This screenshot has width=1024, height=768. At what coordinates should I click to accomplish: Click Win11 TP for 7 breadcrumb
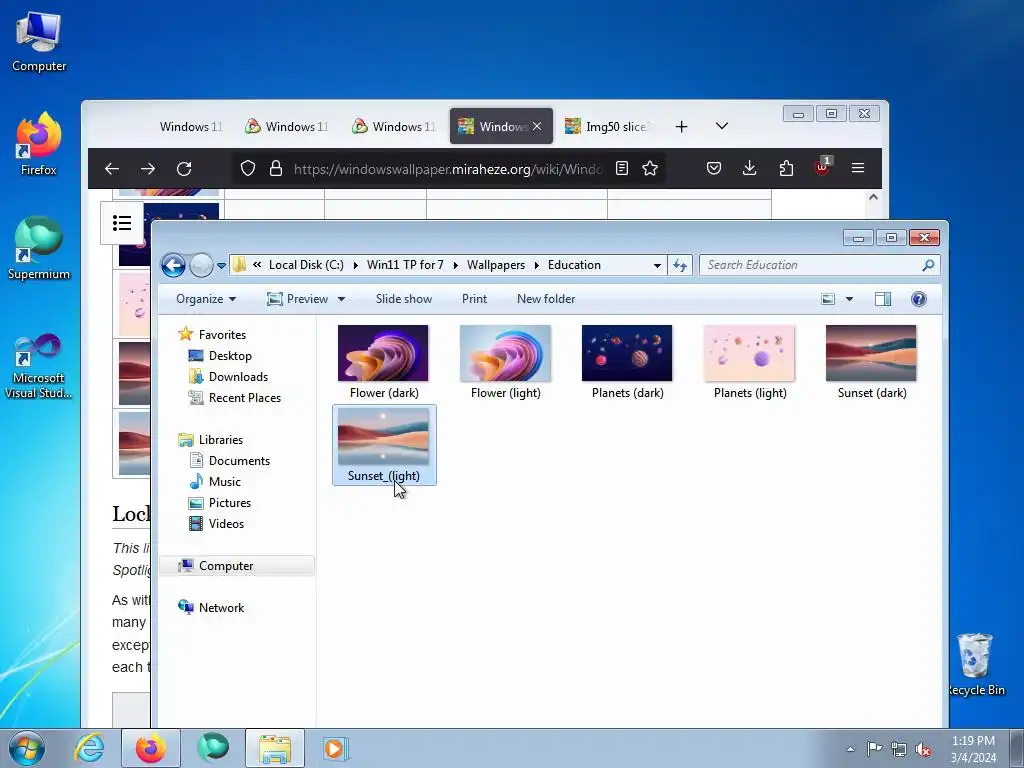405,265
